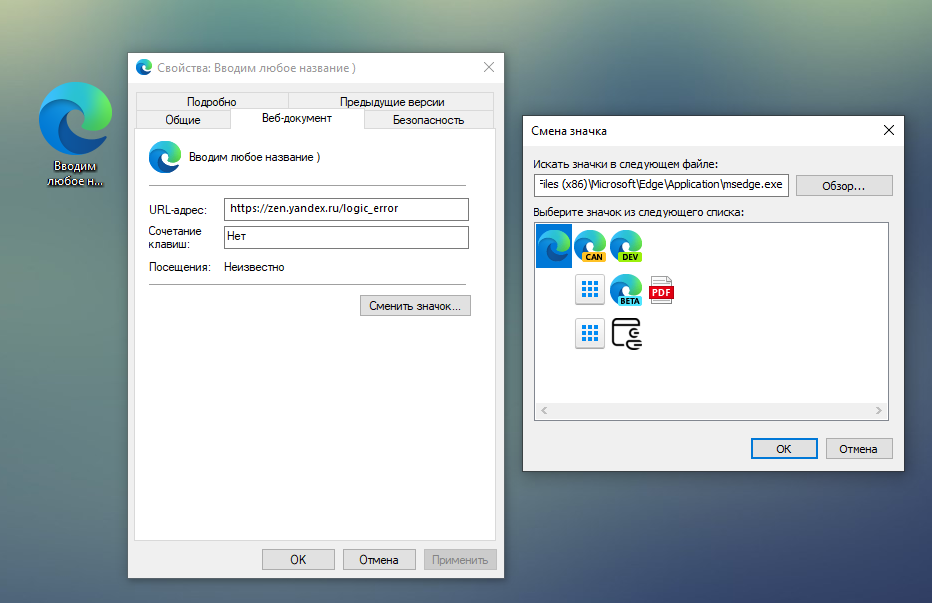Screen dimensions: 932x603
Task: Switch to the Общие tab
Action: coord(183,120)
